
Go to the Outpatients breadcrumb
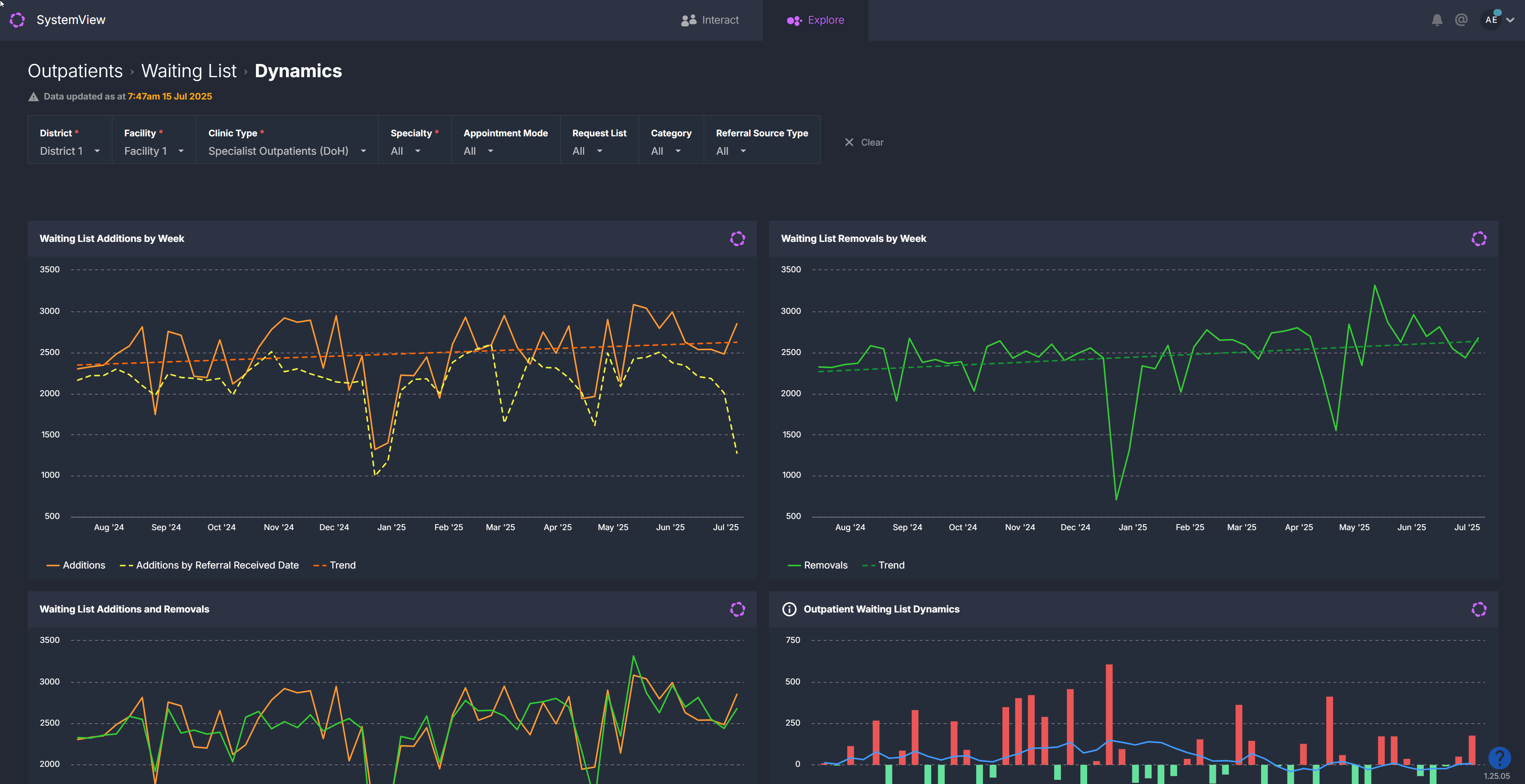75,71
